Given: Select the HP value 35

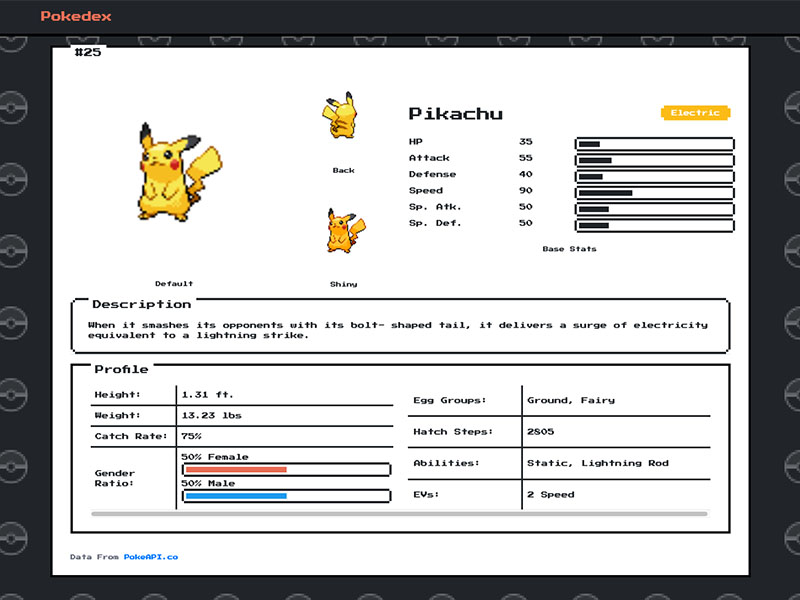Looking at the screenshot, I should (x=526, y=141).
